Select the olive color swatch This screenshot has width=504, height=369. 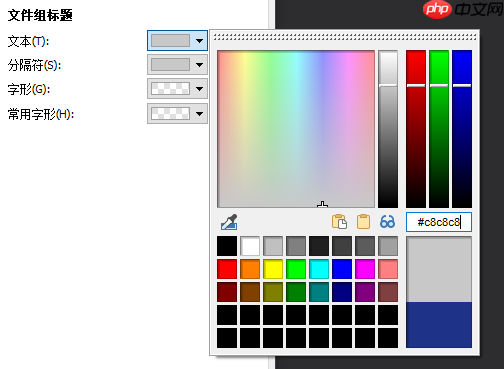(x=273, y=292)
